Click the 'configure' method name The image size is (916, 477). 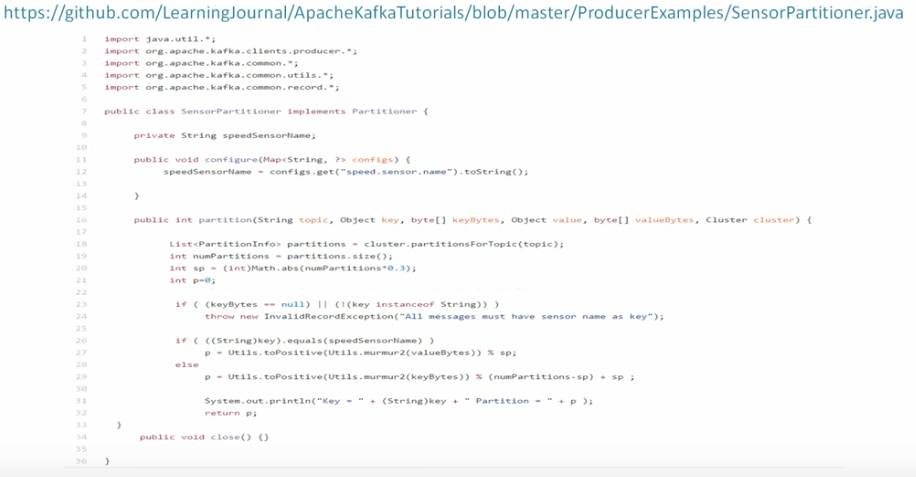click(231, 159)
